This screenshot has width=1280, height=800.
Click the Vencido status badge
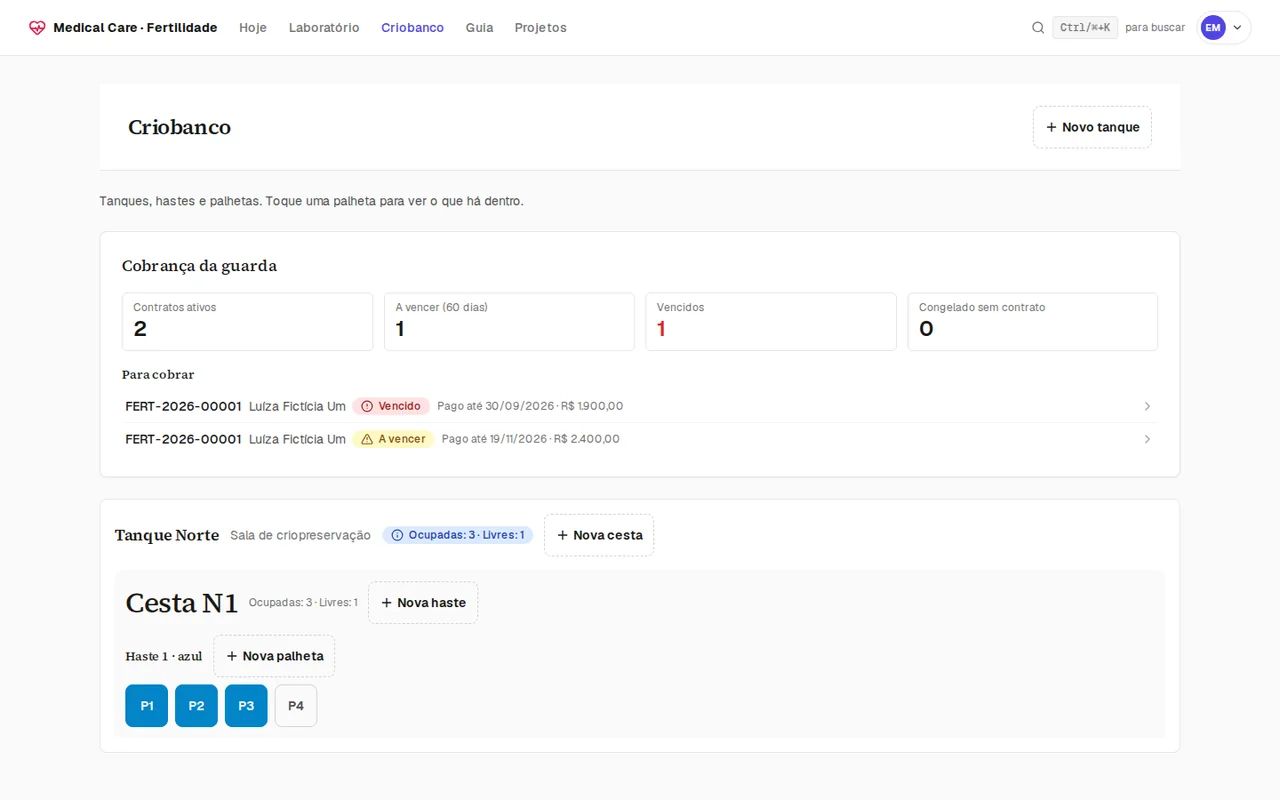point(391,406)
